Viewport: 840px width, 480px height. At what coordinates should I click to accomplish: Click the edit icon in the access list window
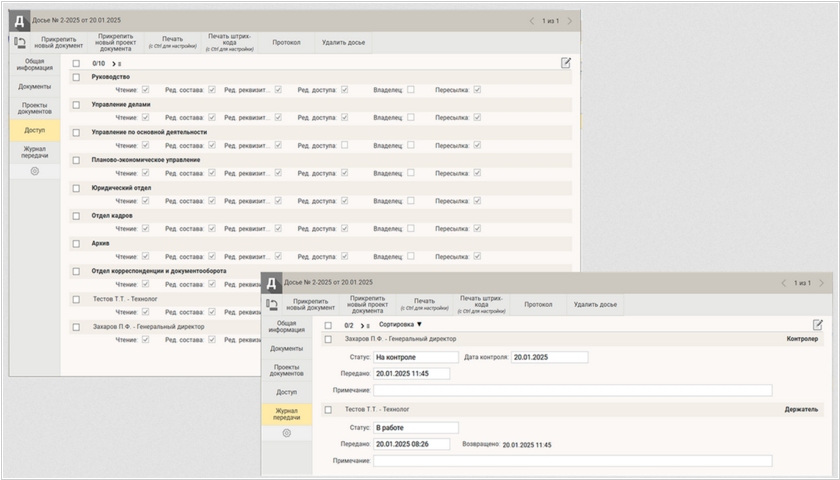[566, 63]
